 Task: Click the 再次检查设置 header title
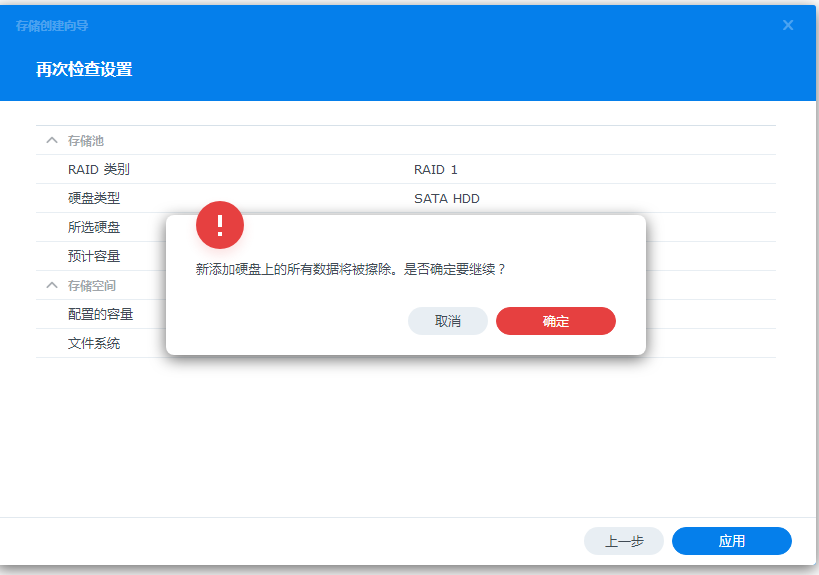84,70
